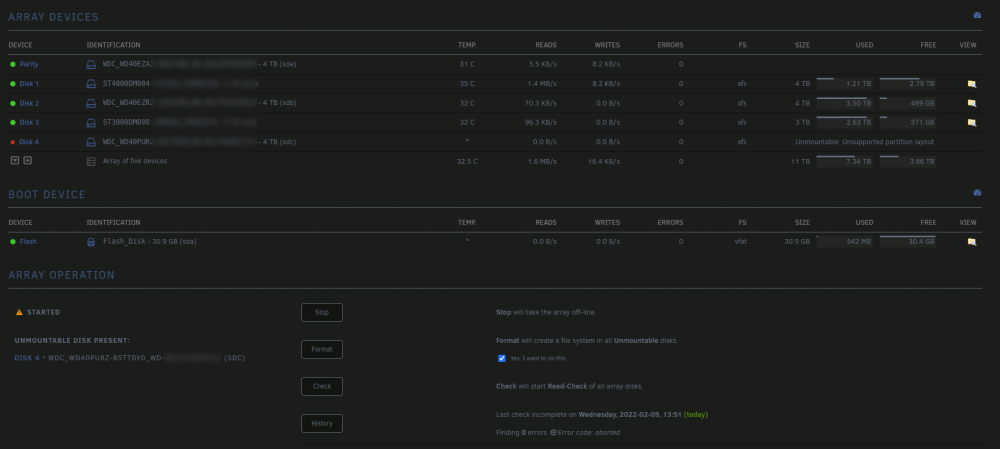
Task: Open the Flash device link
Action: click(28, 242)
